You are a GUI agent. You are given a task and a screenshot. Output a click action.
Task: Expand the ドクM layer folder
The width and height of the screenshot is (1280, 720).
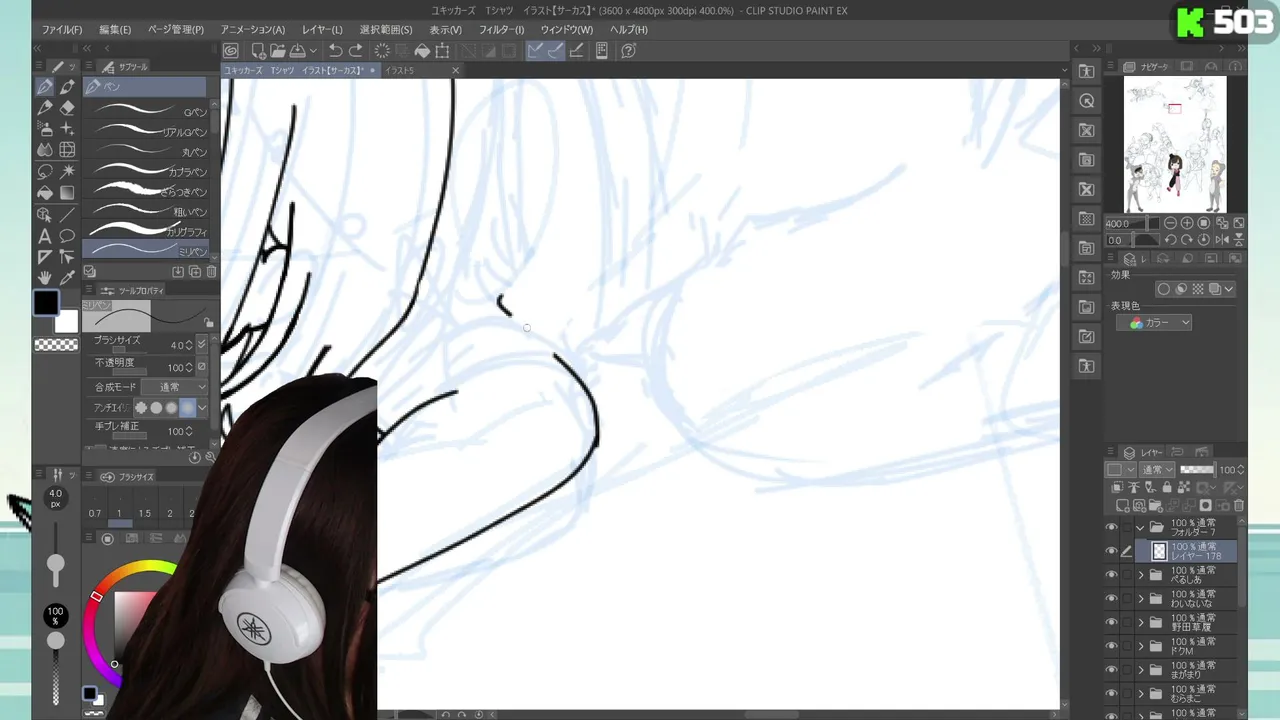point(1141,646)
